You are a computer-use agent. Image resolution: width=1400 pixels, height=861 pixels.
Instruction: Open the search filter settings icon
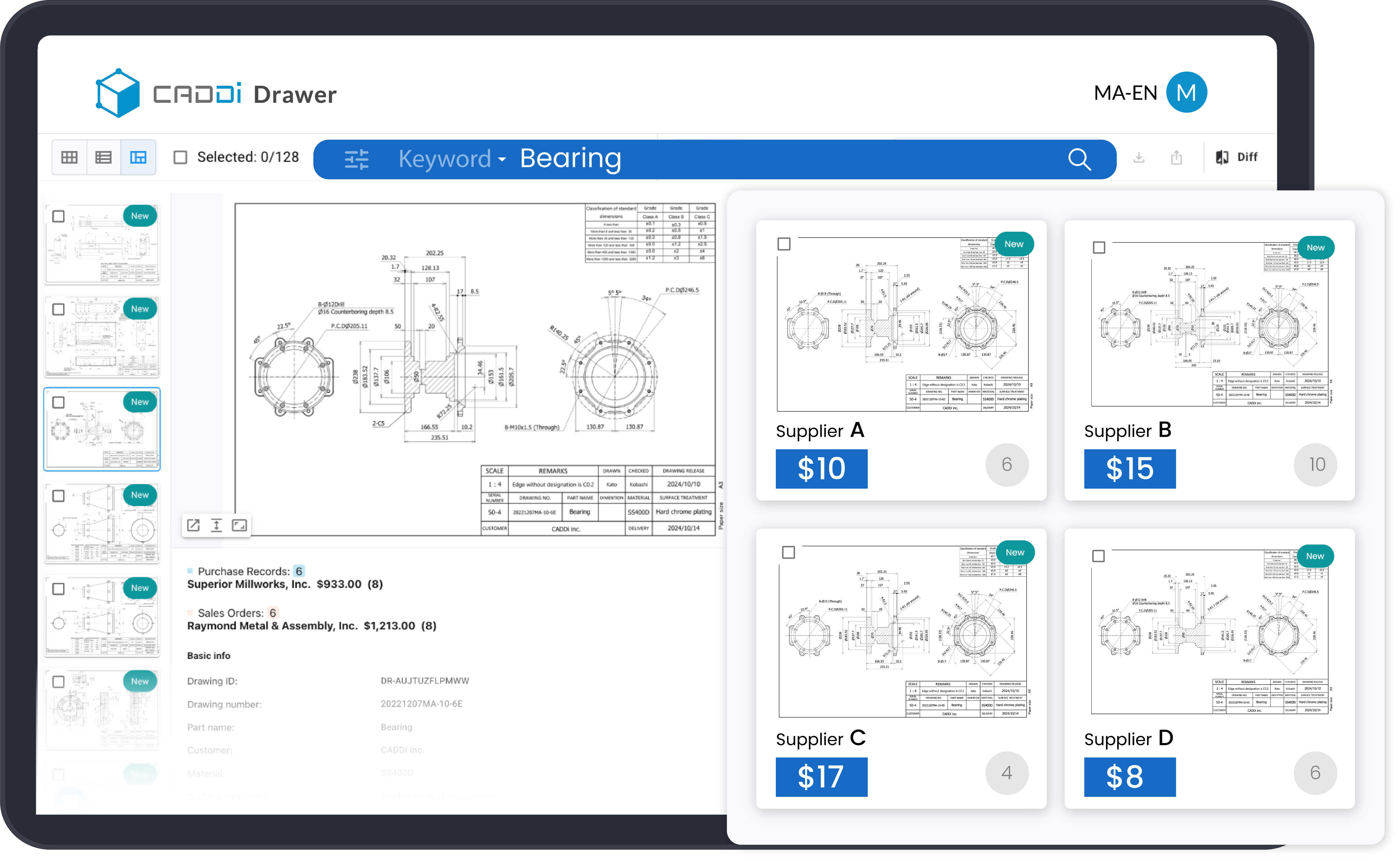click(357, 159)
